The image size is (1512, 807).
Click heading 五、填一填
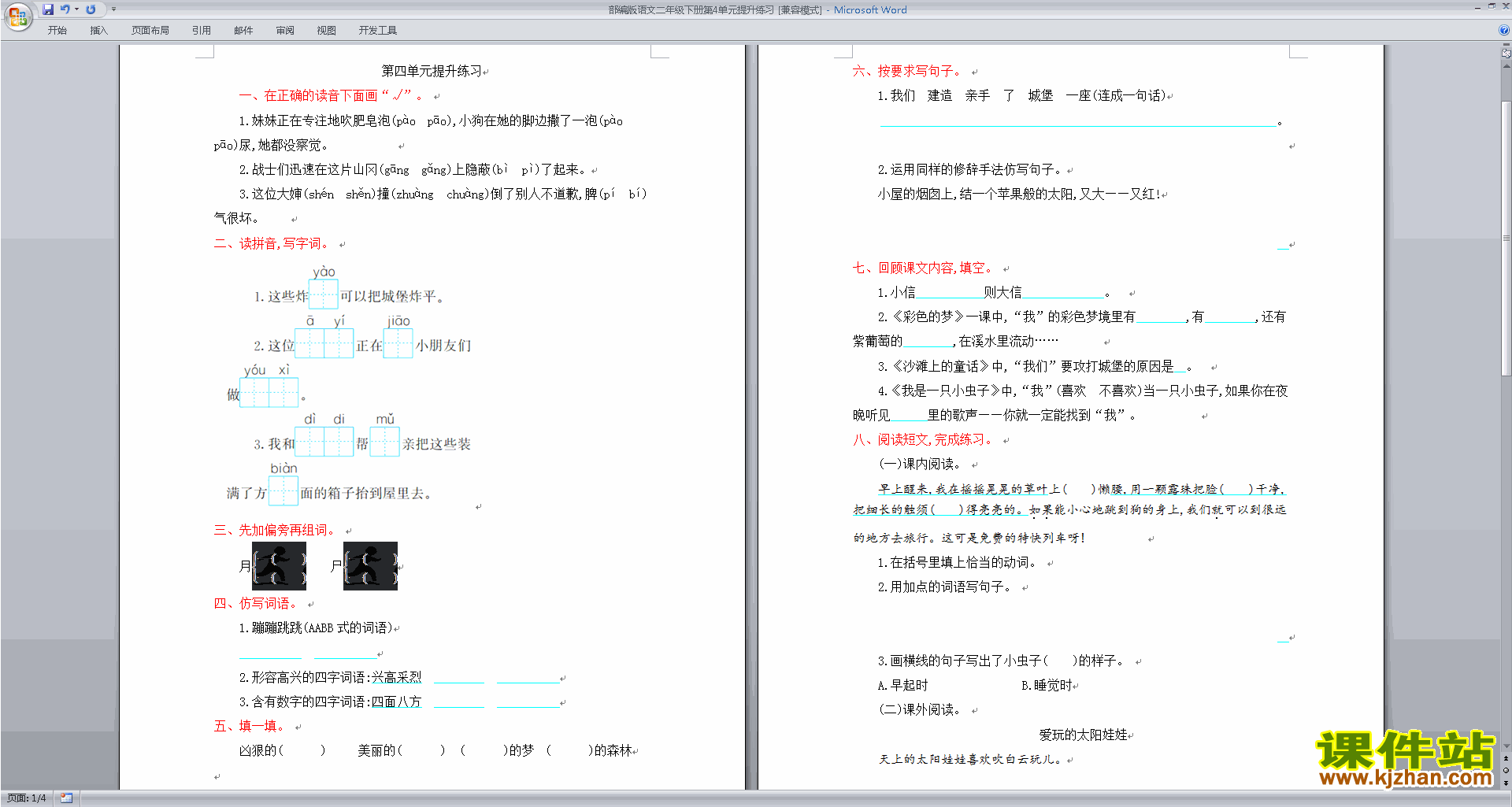[x=250, y=726]
